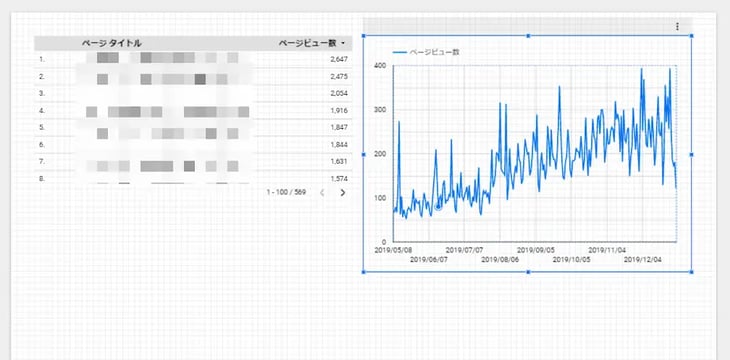The image size is (730, 360).
Task: Click the 2019/07/07 x-axis date label
Action: click(465, 250)
